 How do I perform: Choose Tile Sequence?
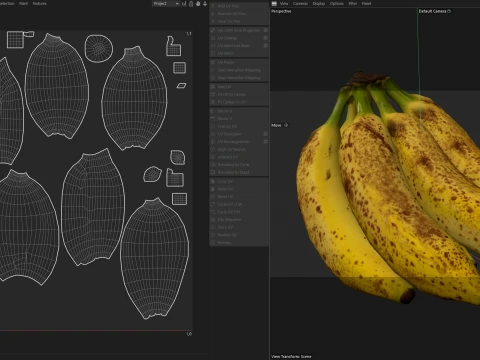(239, 219)
